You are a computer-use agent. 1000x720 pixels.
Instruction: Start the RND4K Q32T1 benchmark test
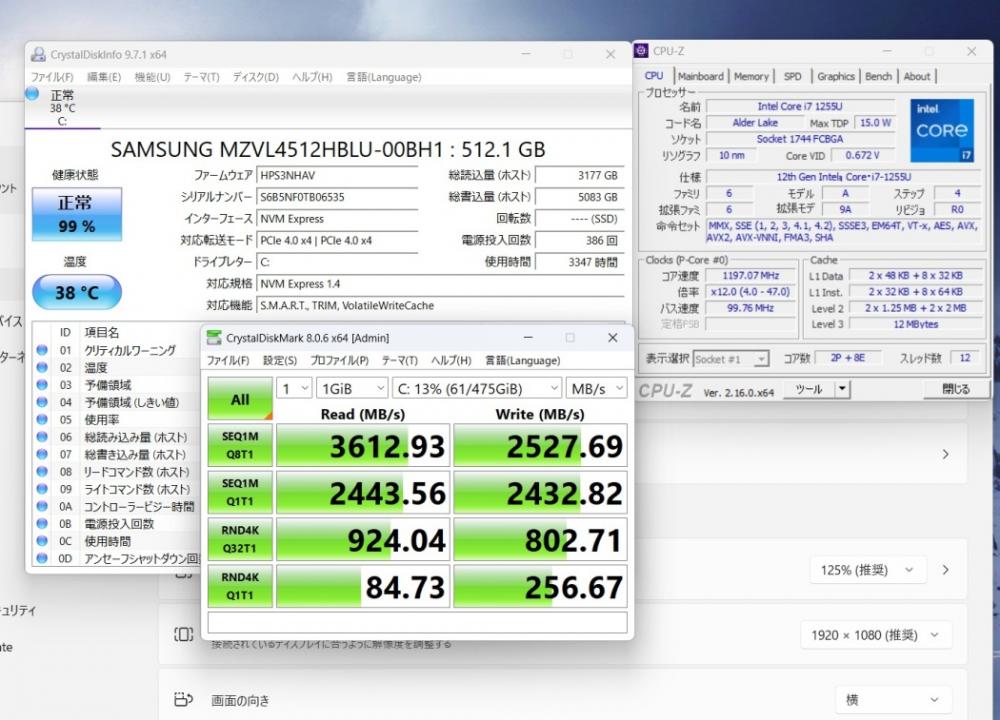(240, 540)
